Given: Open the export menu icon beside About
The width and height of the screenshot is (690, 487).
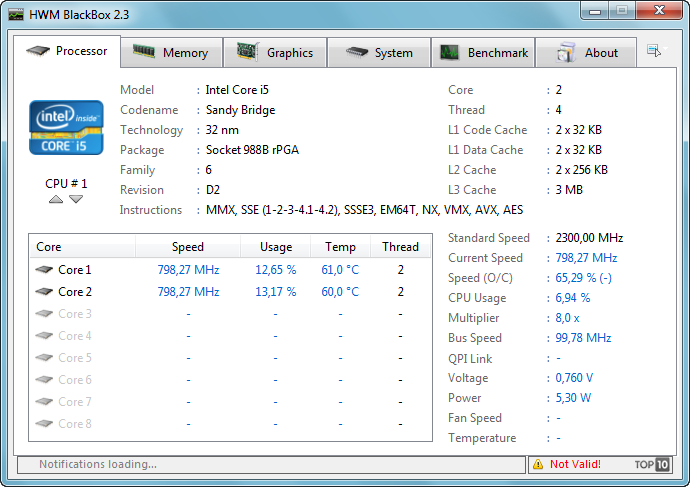Looking at the screenshot, I should point(654,51).
